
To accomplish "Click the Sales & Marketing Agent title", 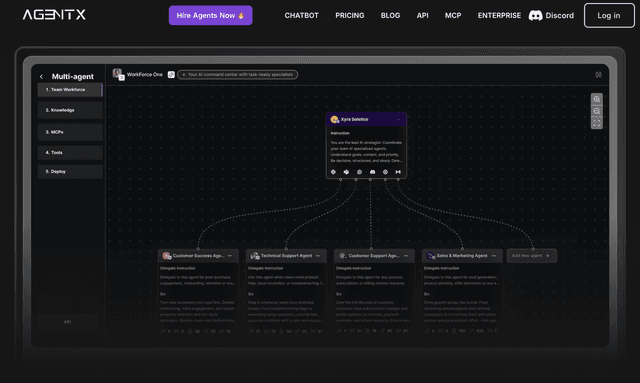I will pyautogui.click(x=462, y=256).
